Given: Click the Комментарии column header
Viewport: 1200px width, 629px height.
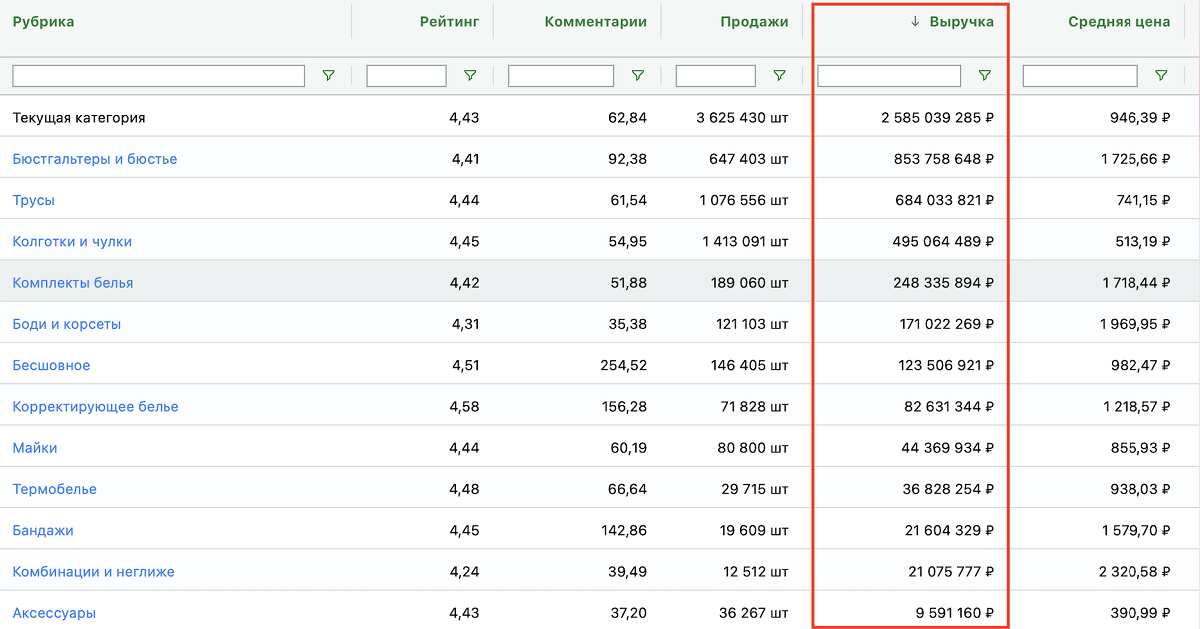Looking at the screenshot, I should point(595,22).
